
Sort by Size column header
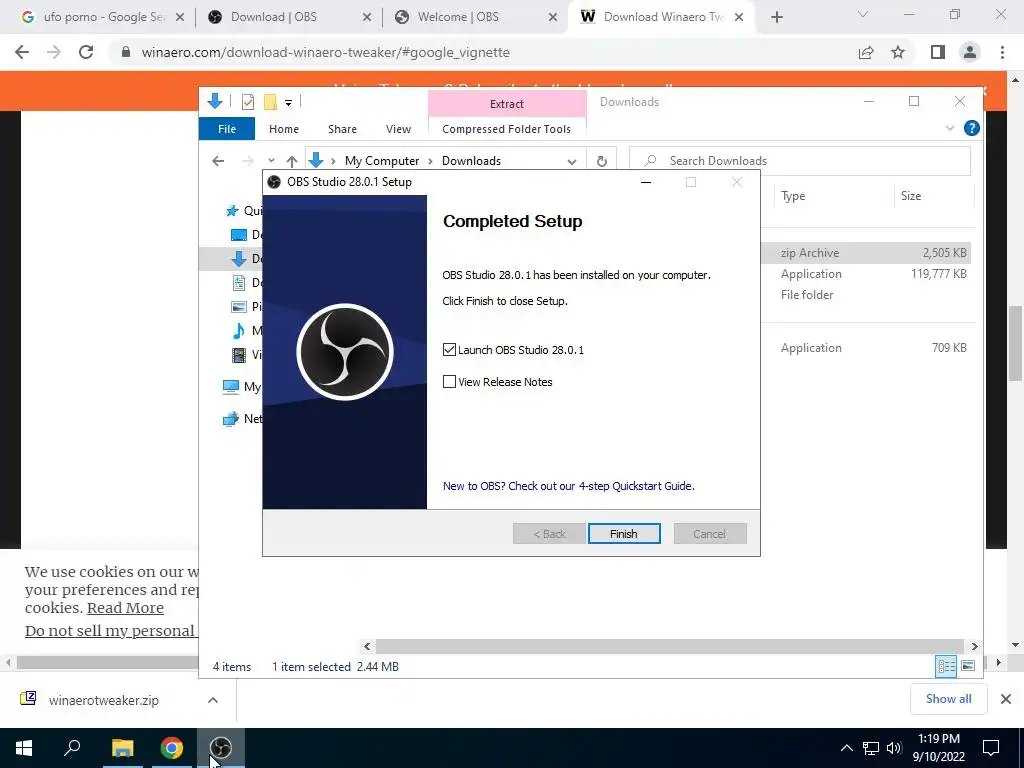[x=910, y=196]
